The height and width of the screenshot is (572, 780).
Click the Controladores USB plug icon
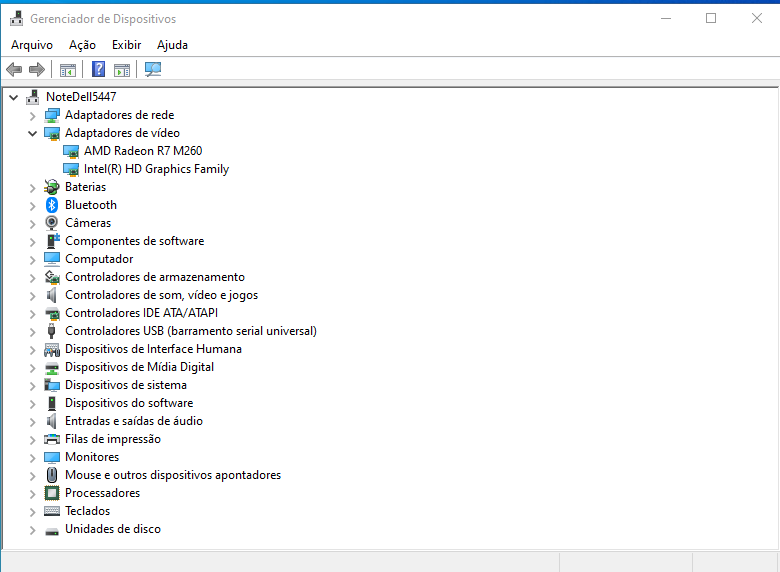51,331
